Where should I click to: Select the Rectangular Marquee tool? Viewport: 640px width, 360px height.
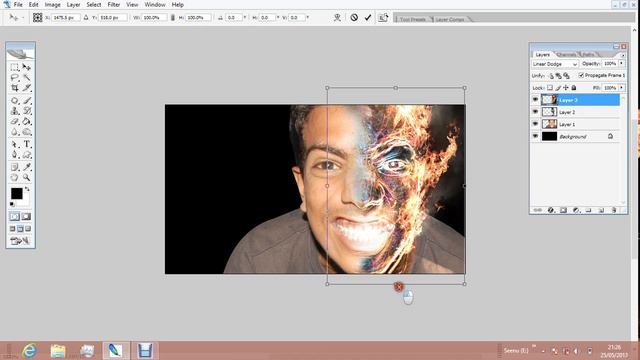point(15,67)
